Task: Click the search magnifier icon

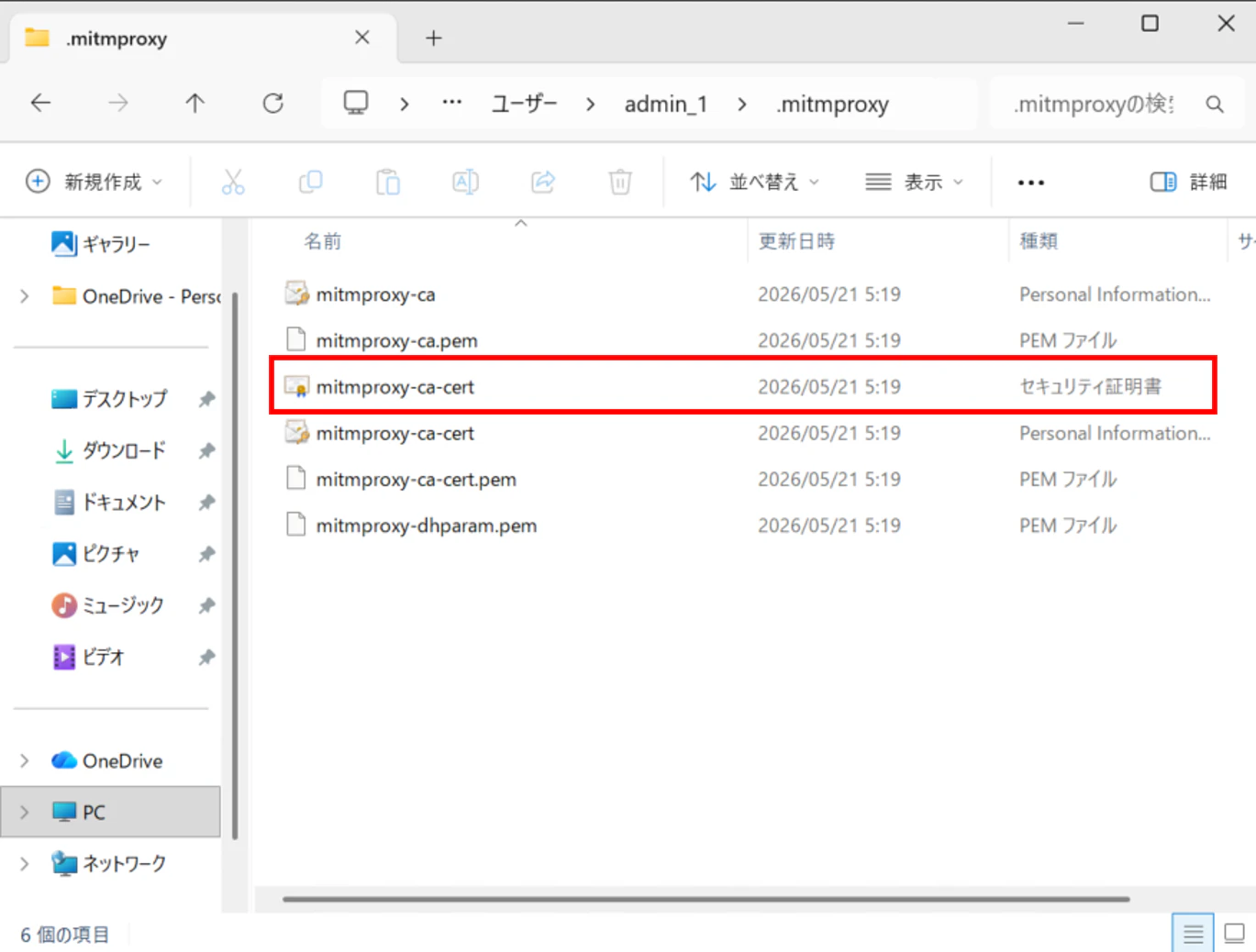Action: click(1215, 105)
